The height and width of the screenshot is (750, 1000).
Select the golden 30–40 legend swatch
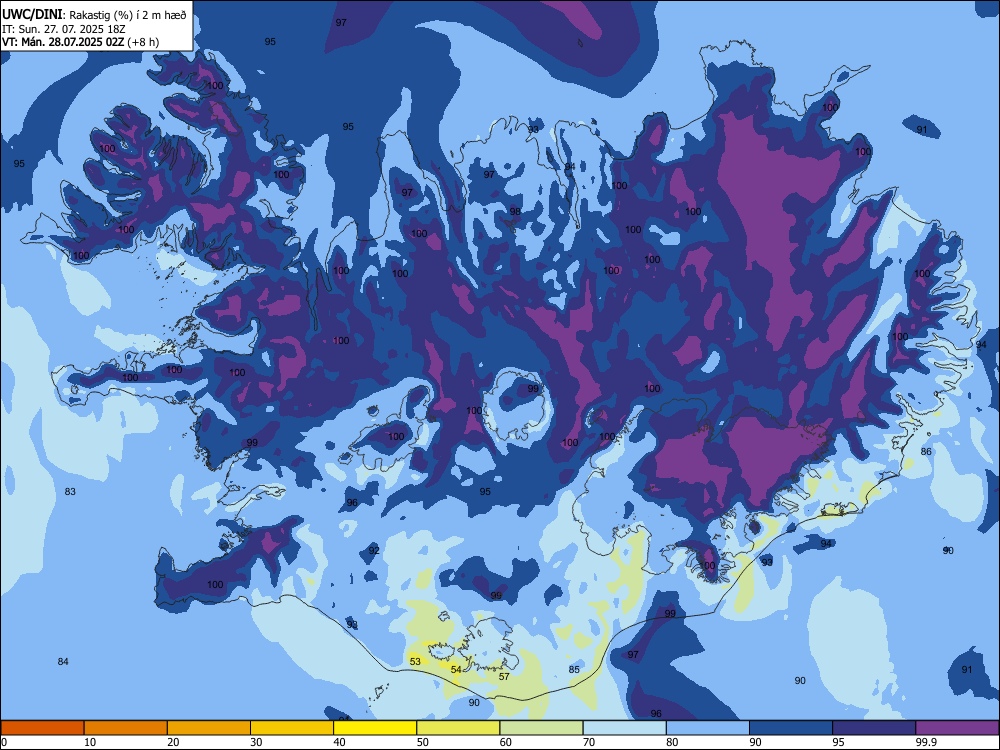click(x=292, y=728)
